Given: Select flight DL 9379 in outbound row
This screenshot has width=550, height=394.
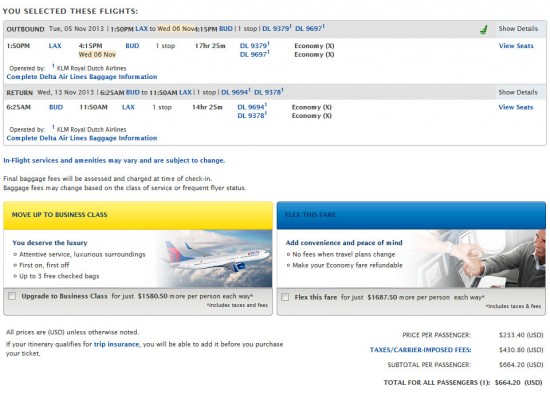Looking at the screenshot, I should coord(254,46).
